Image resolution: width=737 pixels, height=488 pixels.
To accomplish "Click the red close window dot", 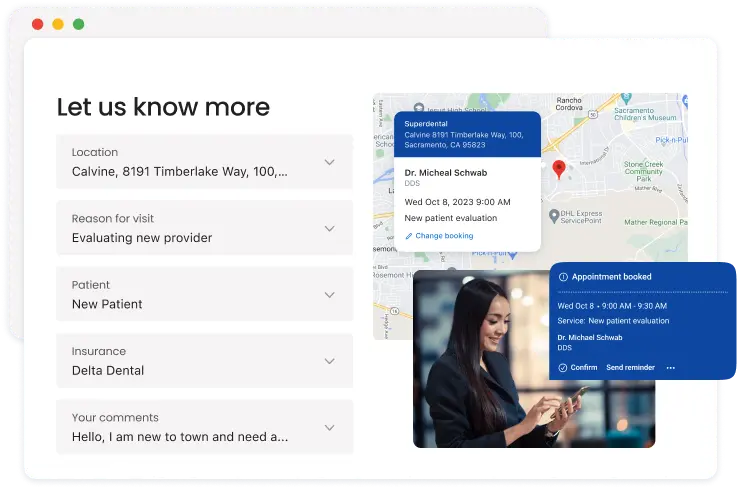I will click(x=38, y=24).
